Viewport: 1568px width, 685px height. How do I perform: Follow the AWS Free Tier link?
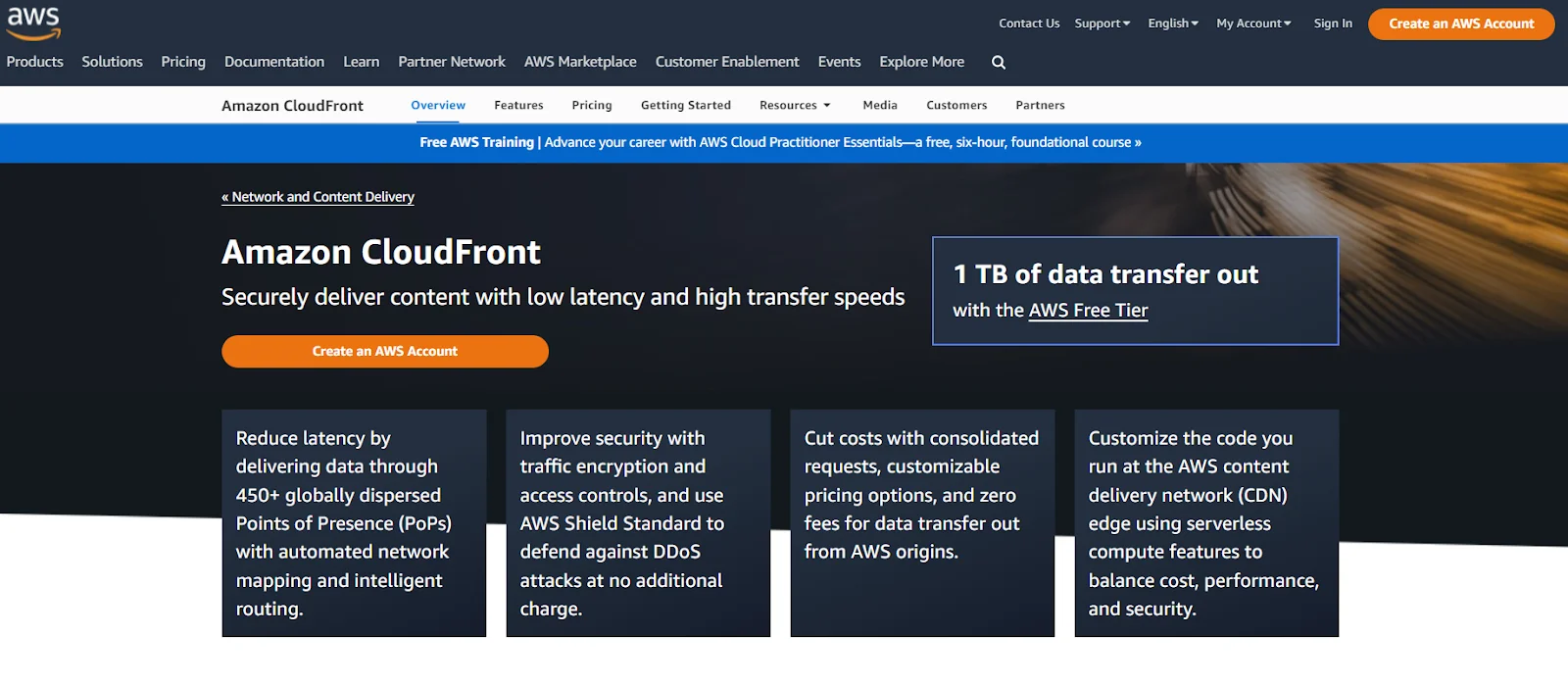pyautogui.click(x=1088, y=311)
